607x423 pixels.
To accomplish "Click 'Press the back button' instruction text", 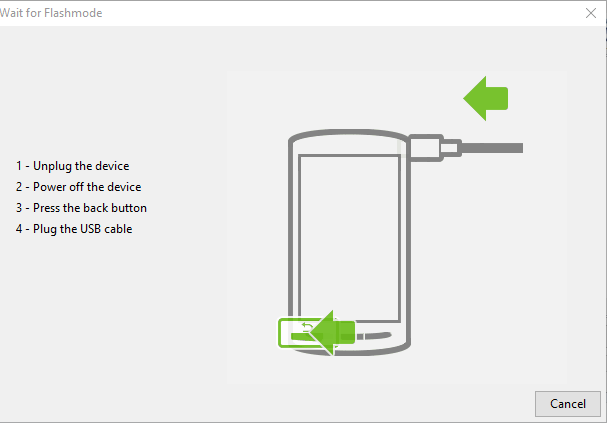I will (90, 208).
